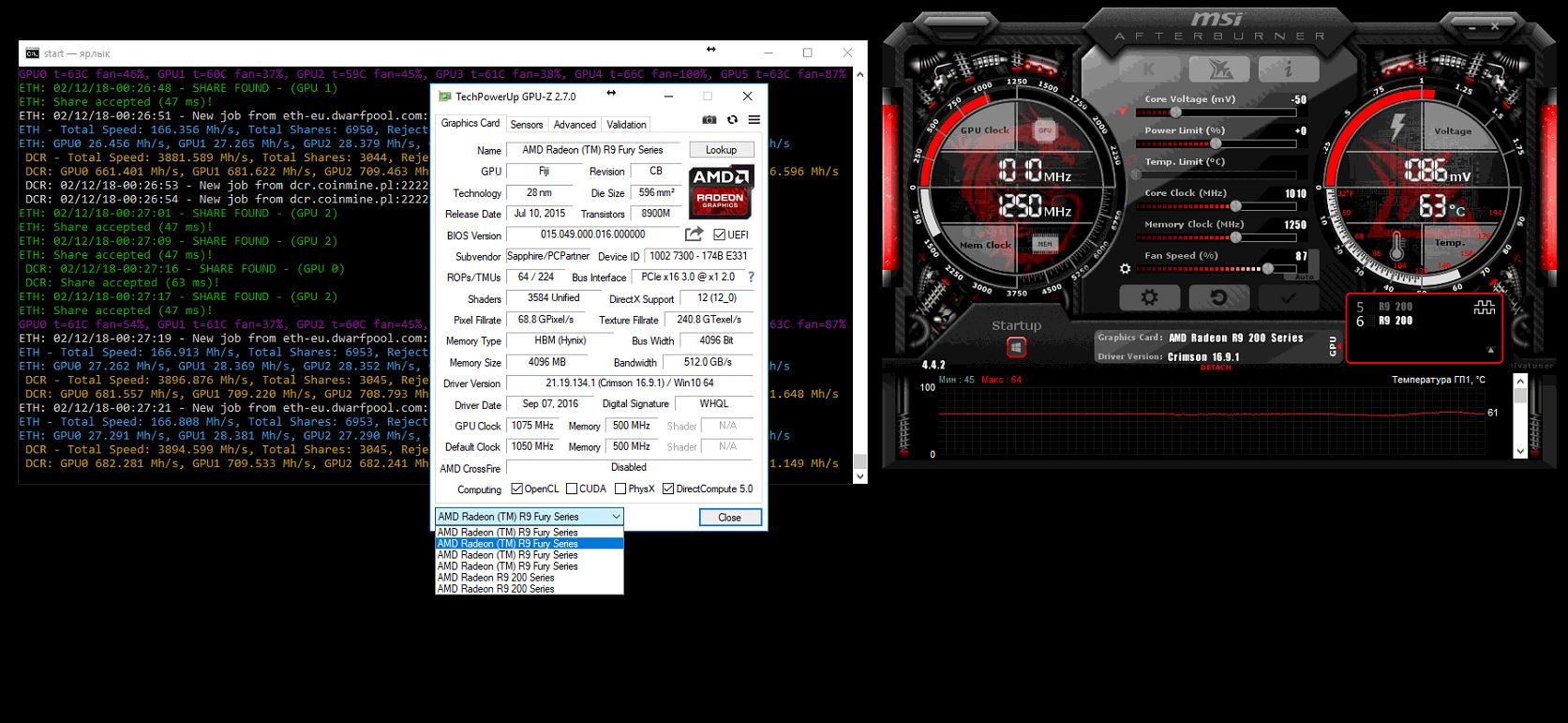Viewport: 1568px width, 723px height.
Task: Click the thermometer icon on the Temp gauge
Action: [x=1396, y=247]
